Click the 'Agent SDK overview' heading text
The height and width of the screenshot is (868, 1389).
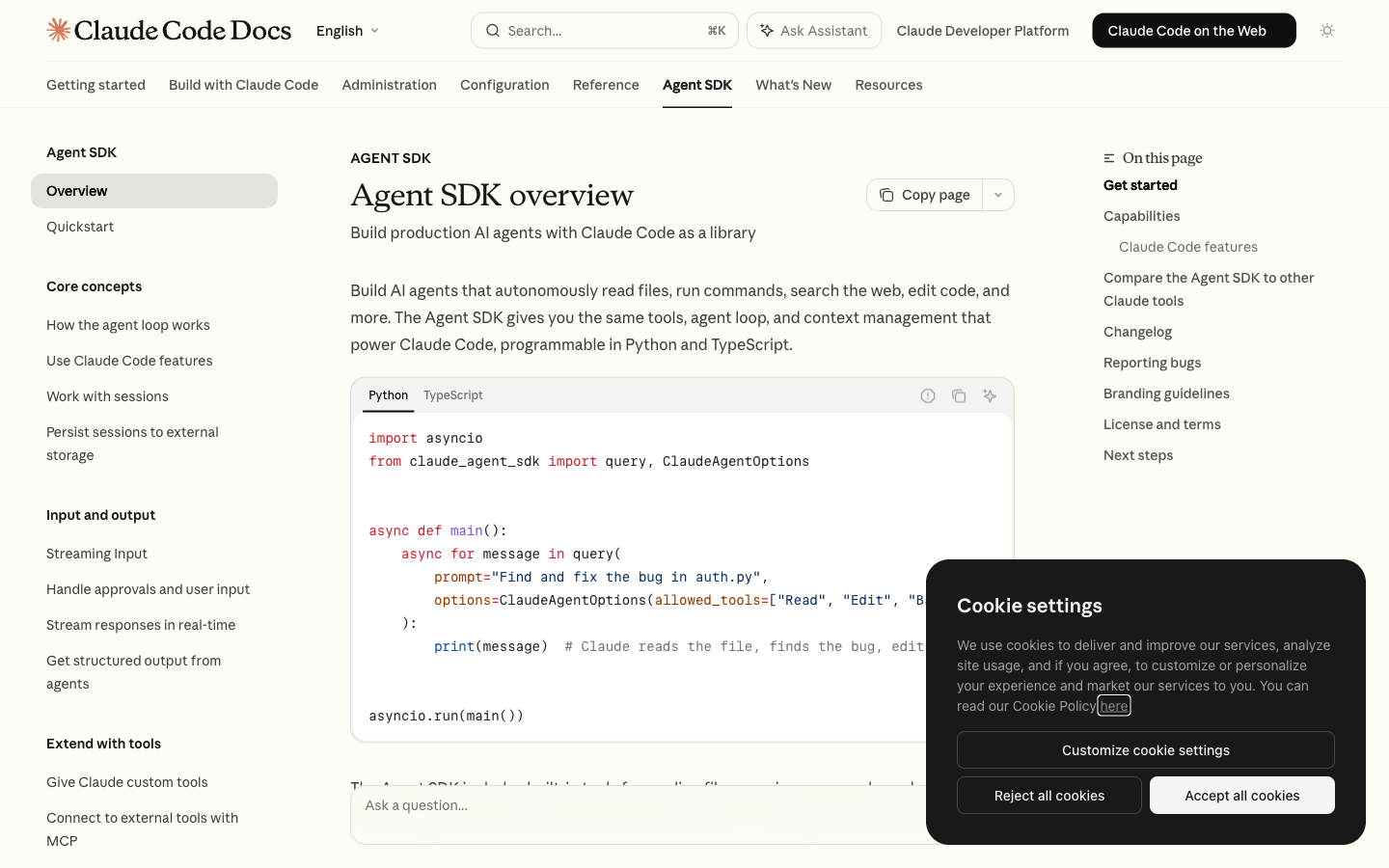coord(492,195)
